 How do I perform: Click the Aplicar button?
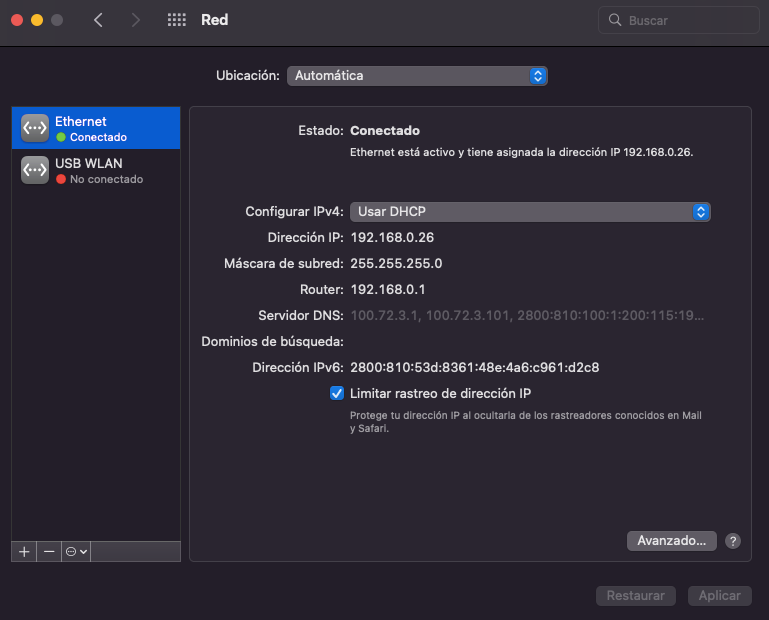[x=719, y=595]
